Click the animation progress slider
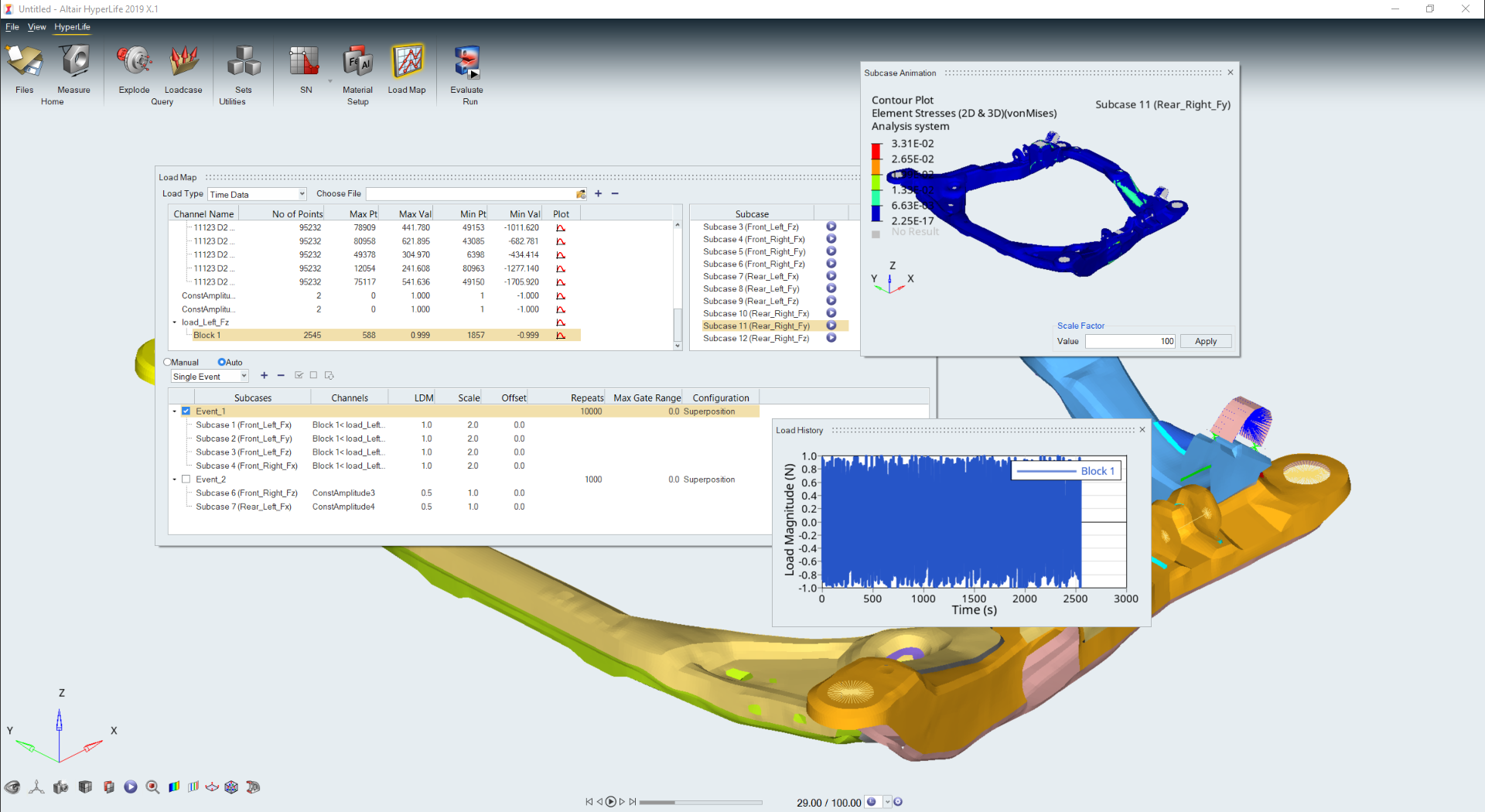 (x=700, y=803)
